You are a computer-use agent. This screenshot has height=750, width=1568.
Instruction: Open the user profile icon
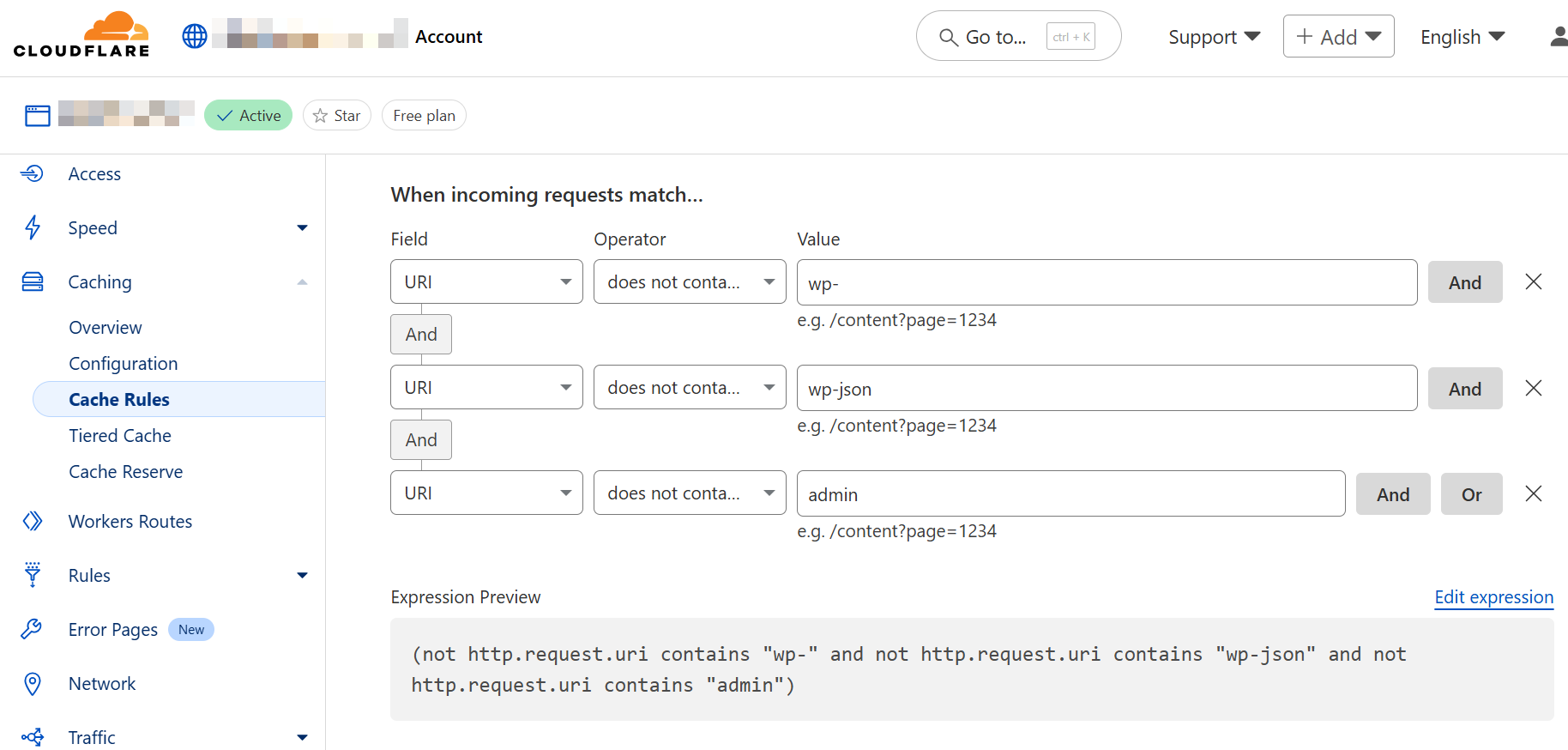pyautogui.click(x=1559, y=36)
